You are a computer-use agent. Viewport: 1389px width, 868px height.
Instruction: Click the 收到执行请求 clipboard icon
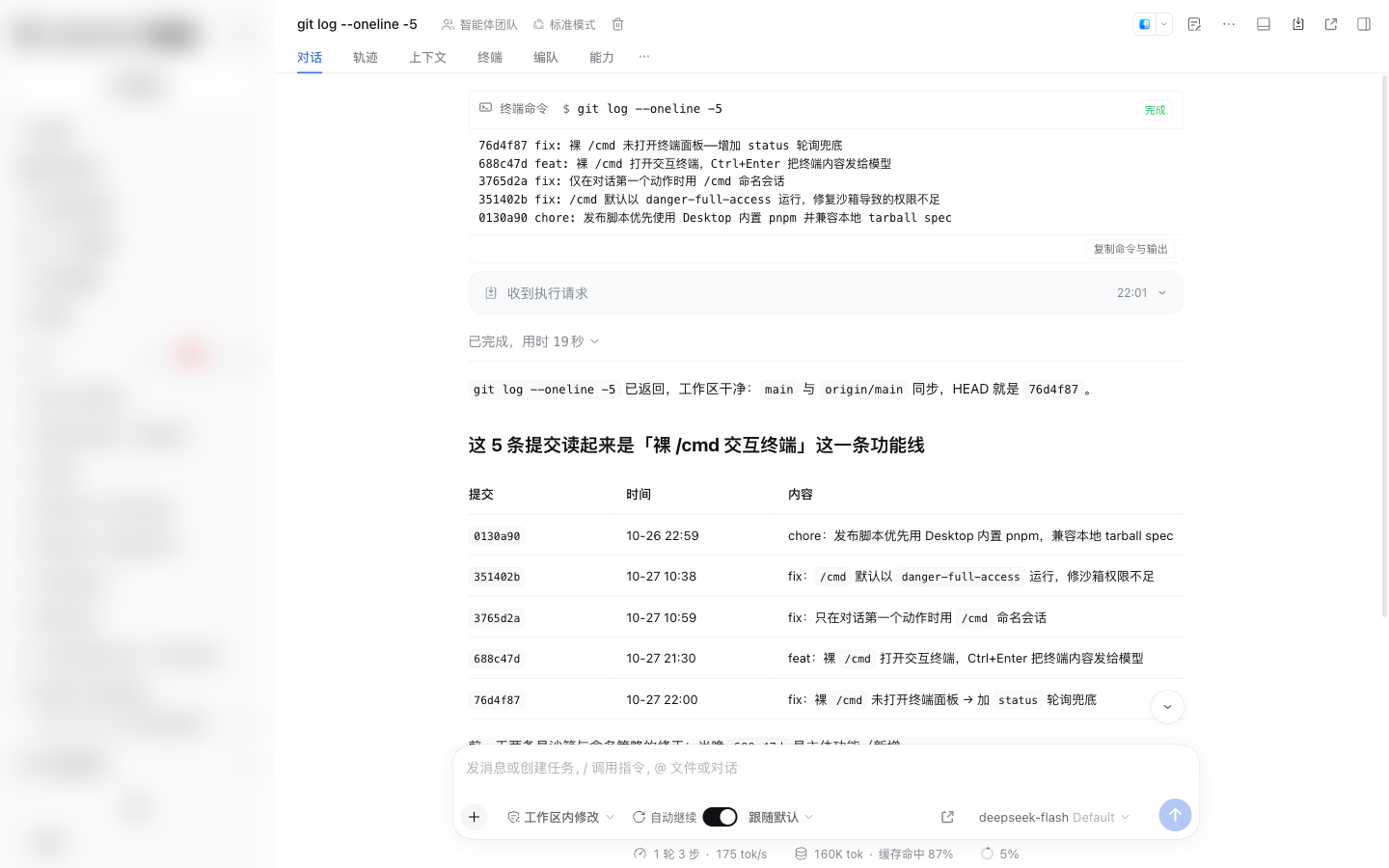491,293
